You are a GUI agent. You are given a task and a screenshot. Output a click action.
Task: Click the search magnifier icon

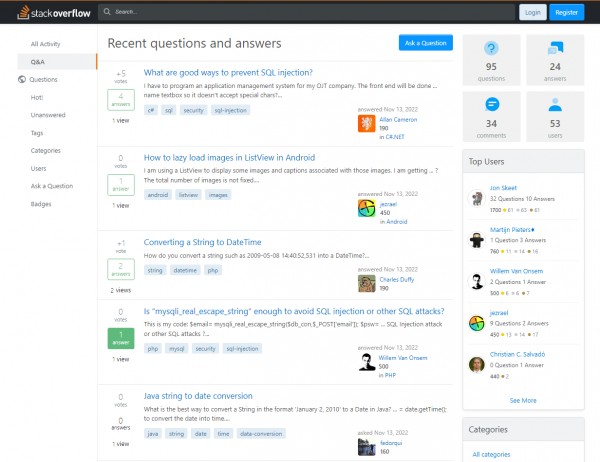(x=108, y=12)
